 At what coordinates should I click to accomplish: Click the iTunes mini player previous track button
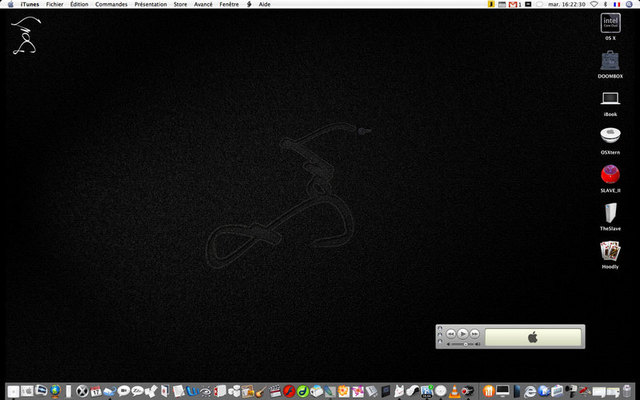451,334
